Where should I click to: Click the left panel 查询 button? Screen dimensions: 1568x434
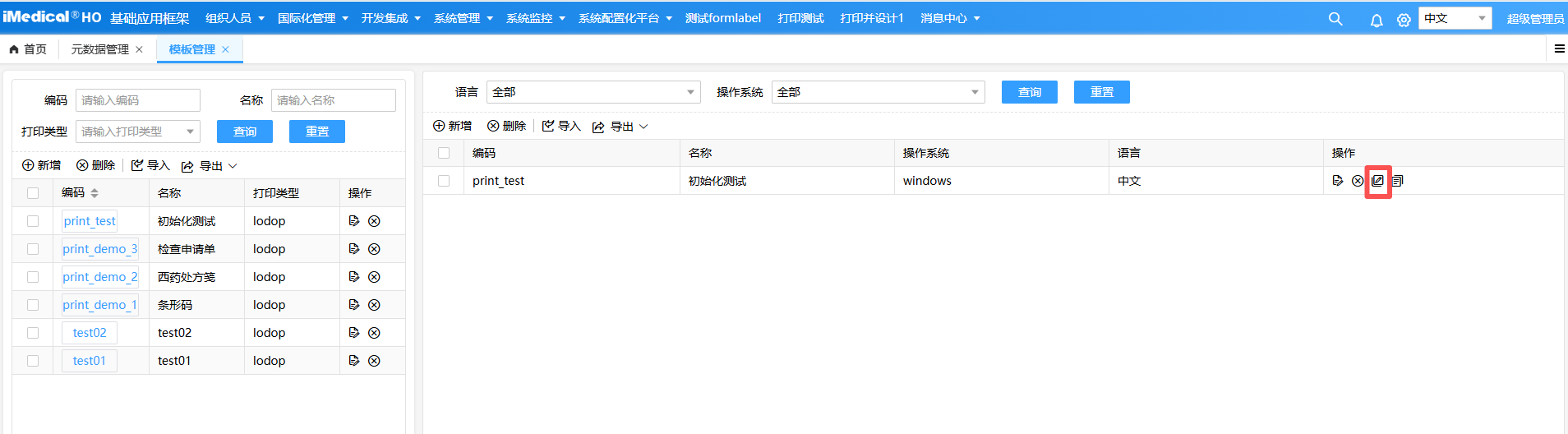245,132
